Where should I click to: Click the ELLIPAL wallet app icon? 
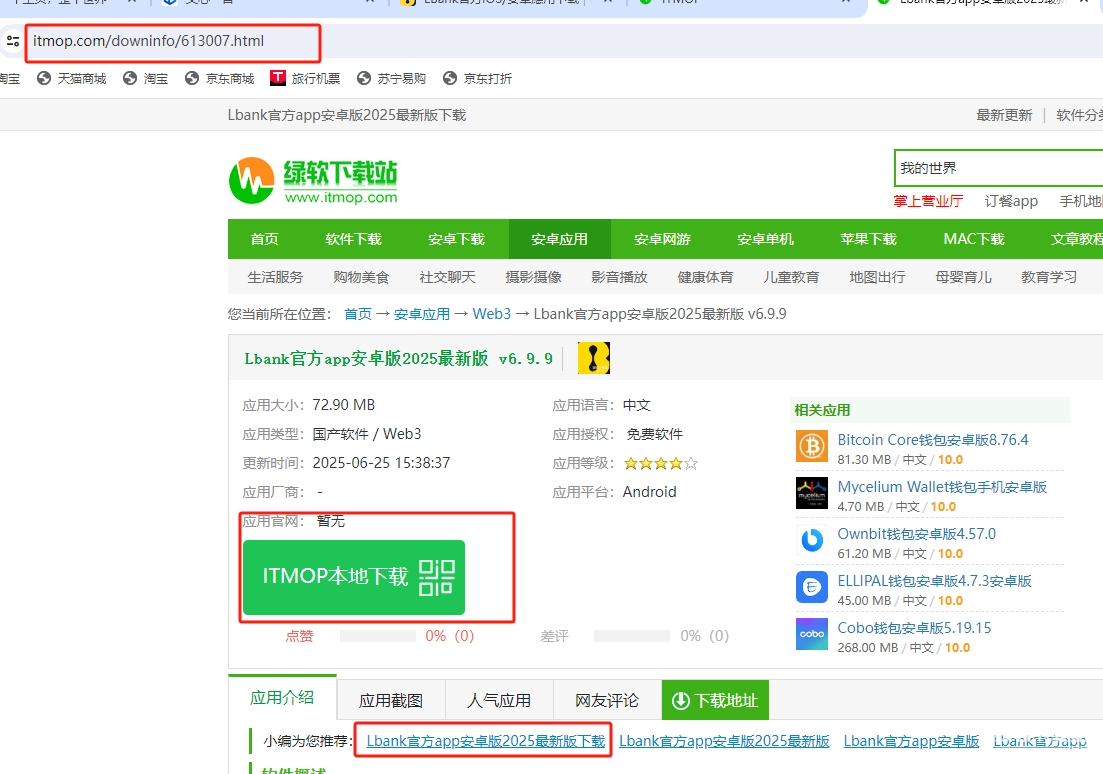pos(812,587)
